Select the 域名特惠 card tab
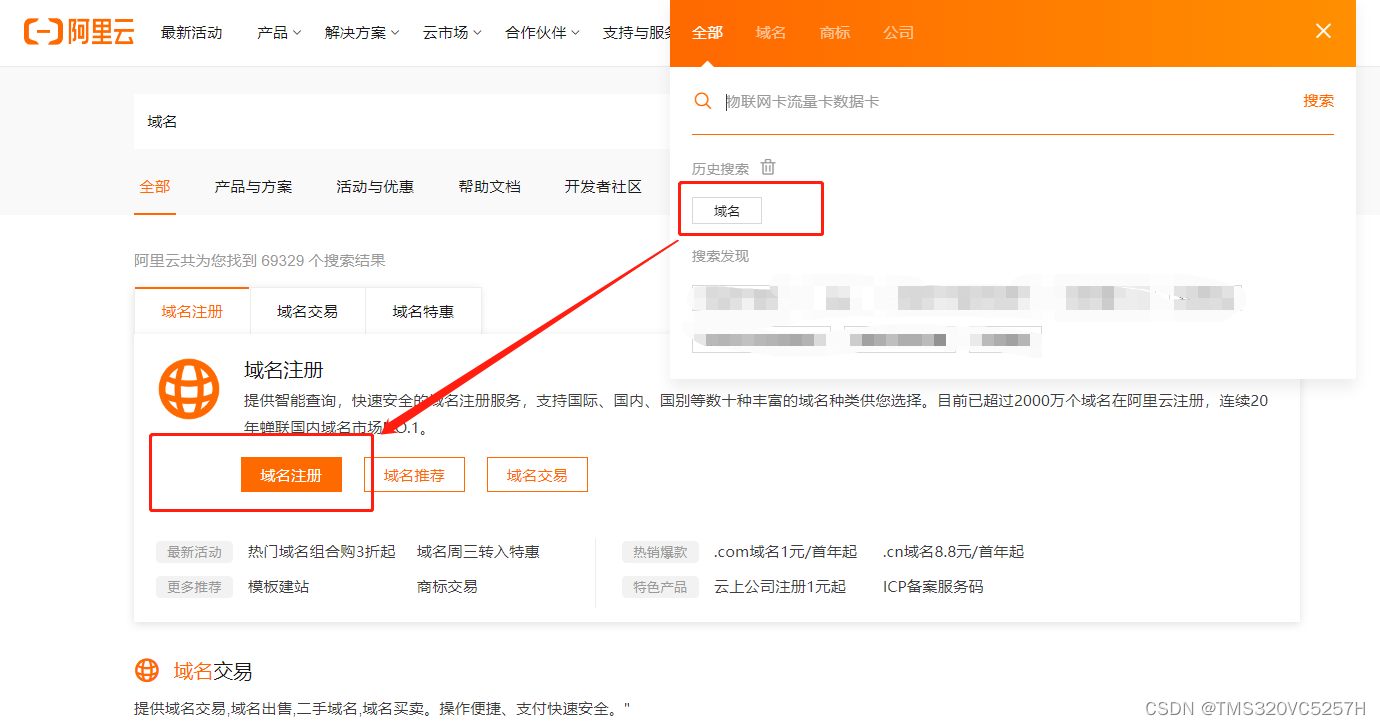This screenshot has width=1380, height=725. point(423,311)
